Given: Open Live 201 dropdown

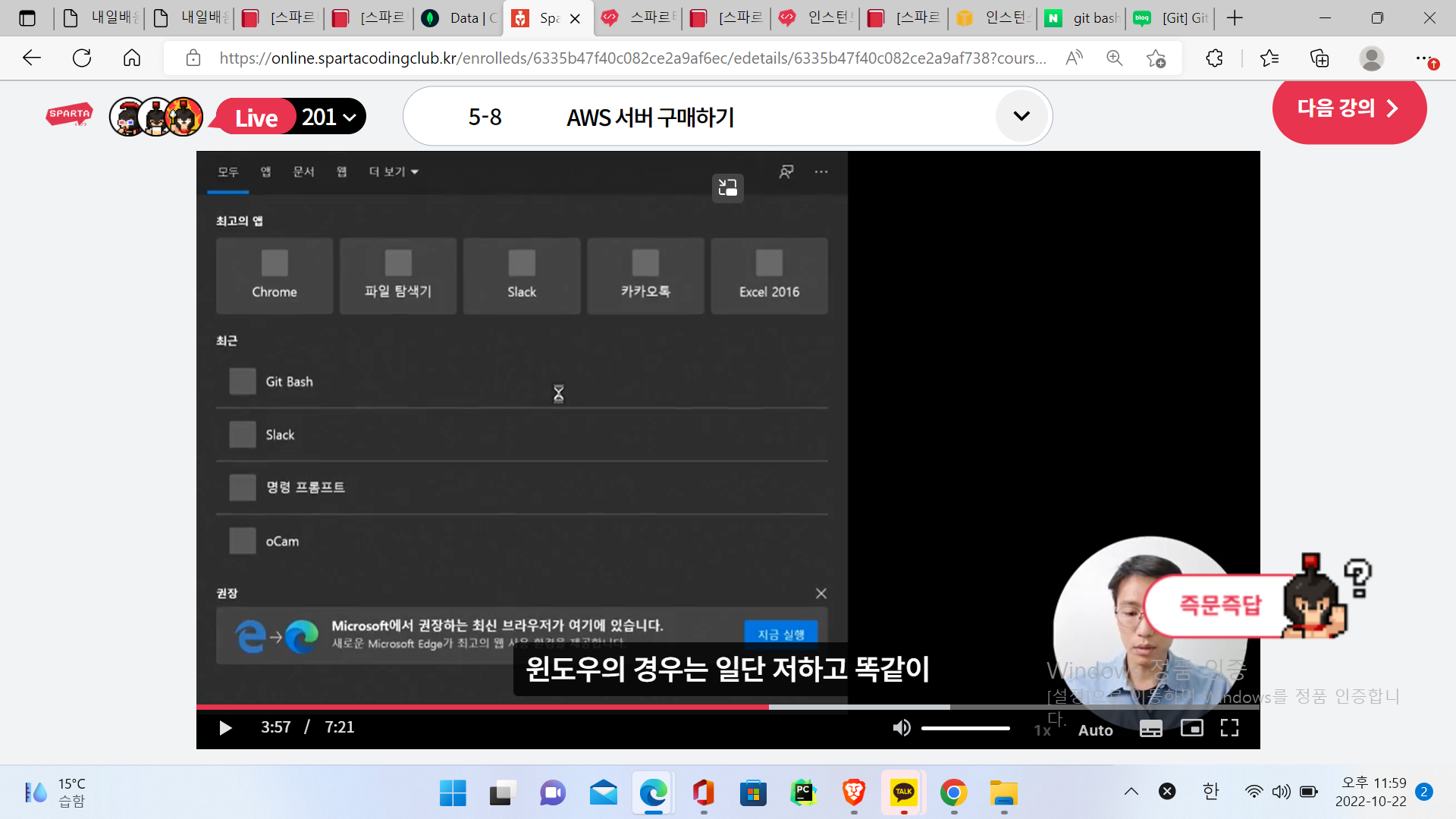Looking at the screenshot, I should (292, 117).
